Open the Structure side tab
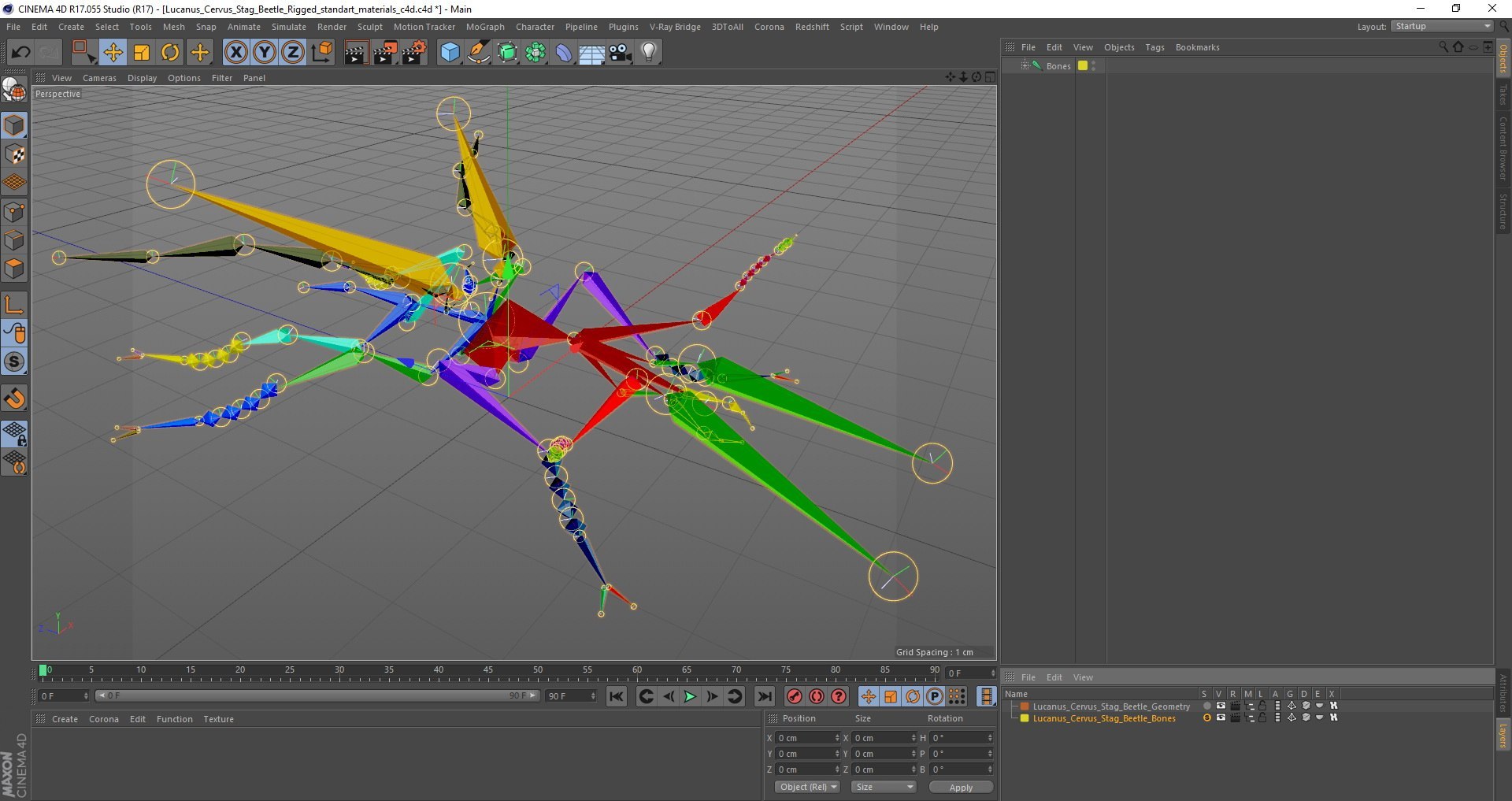This screenshot has height=801, width=1512. click(x=1503, y=211)
